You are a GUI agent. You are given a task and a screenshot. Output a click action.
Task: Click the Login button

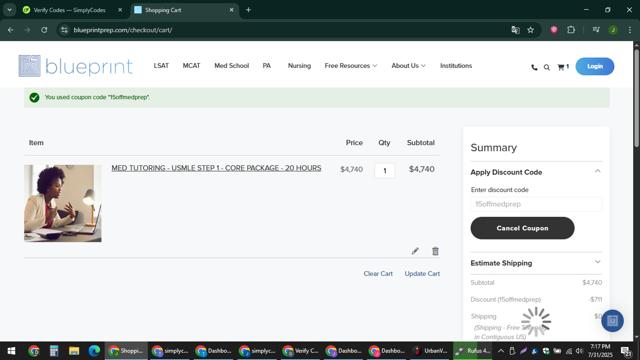click(595, 66)
